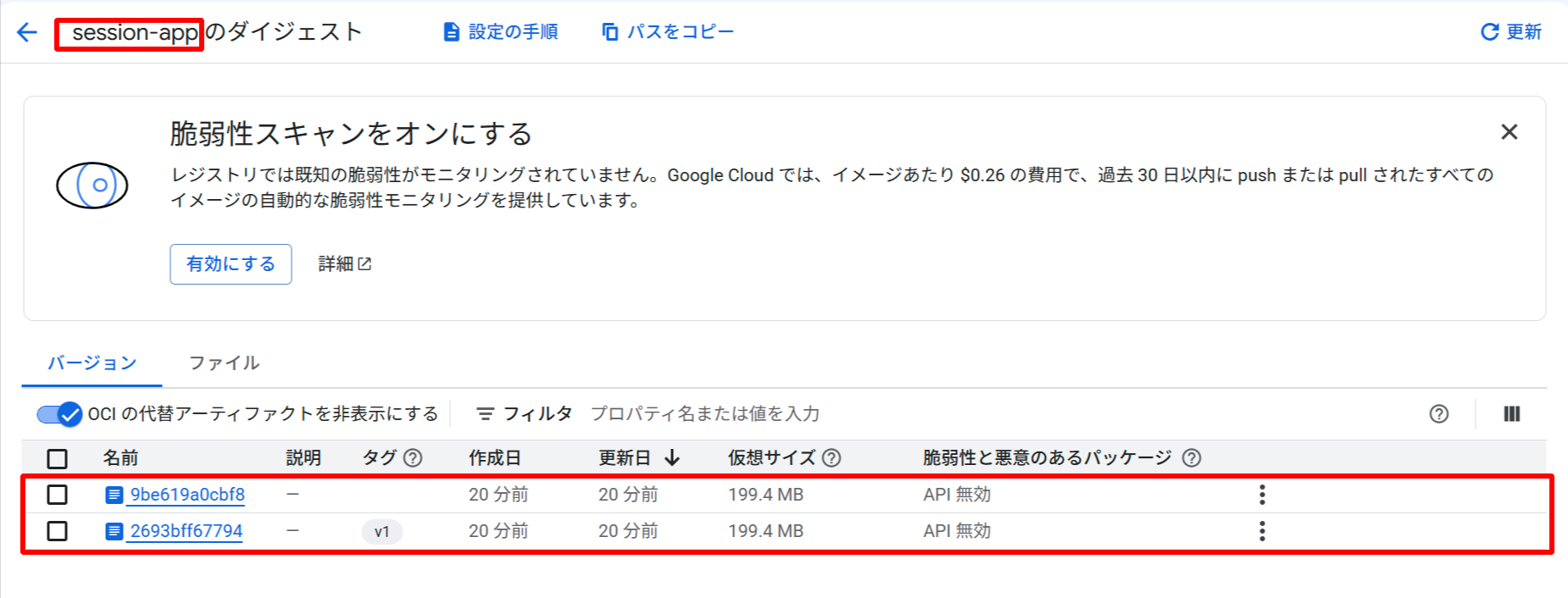Screen dimensions: 1568x598
Task: Click 199.4 MB in the 9be619a0cbf8 row
Action: point(765,495)
